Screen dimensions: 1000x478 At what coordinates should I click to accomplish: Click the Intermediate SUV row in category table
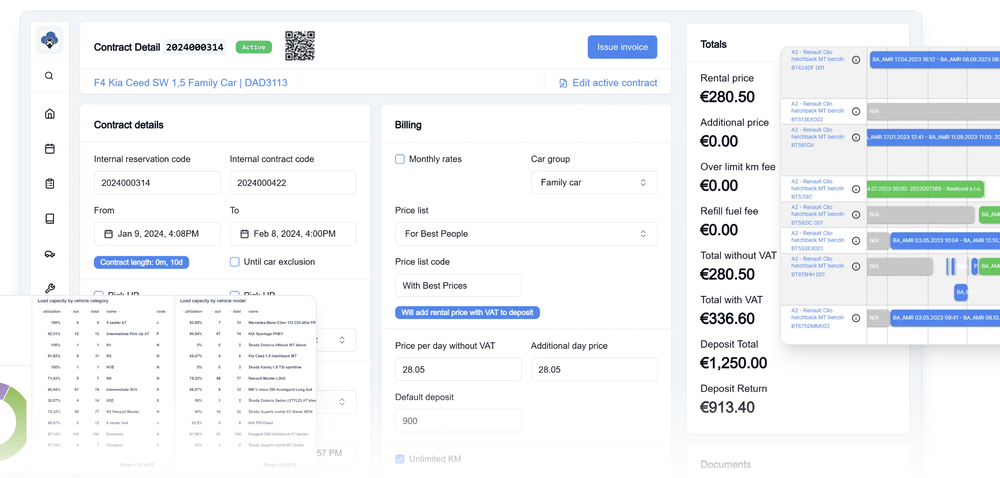tap(105, 389)
